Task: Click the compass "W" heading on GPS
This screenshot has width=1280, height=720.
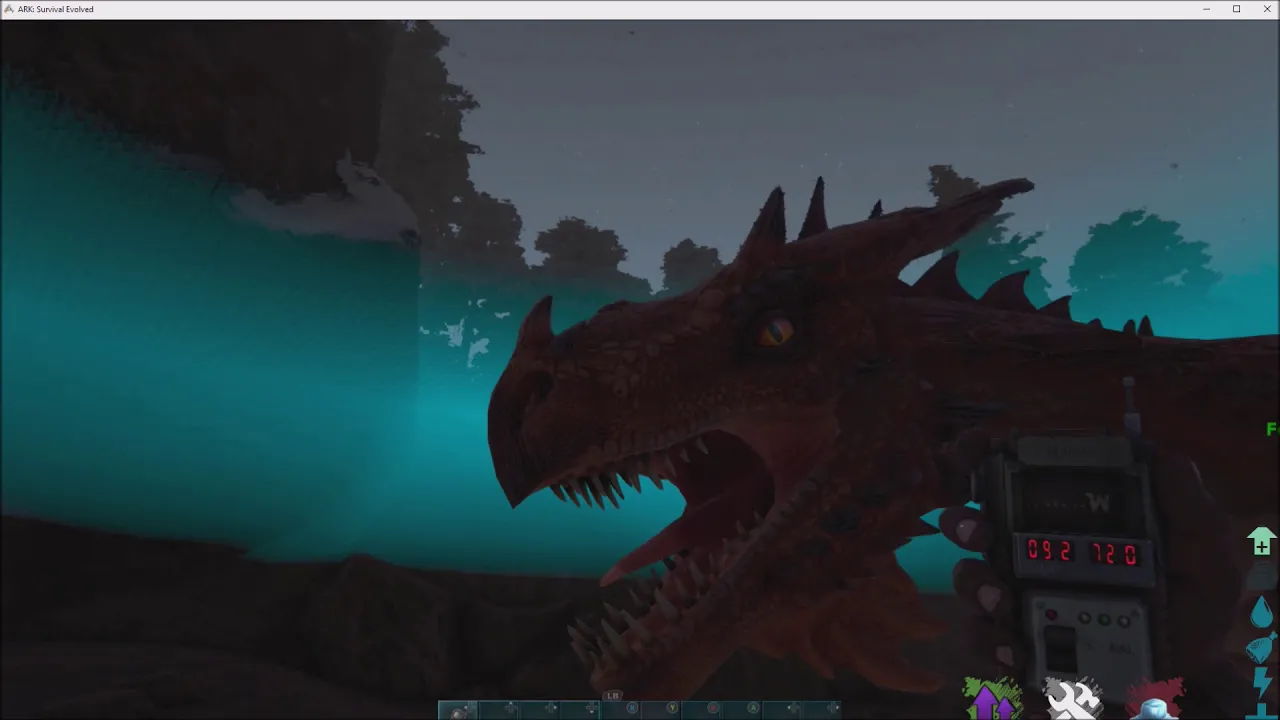Action: click(1099, 503)
